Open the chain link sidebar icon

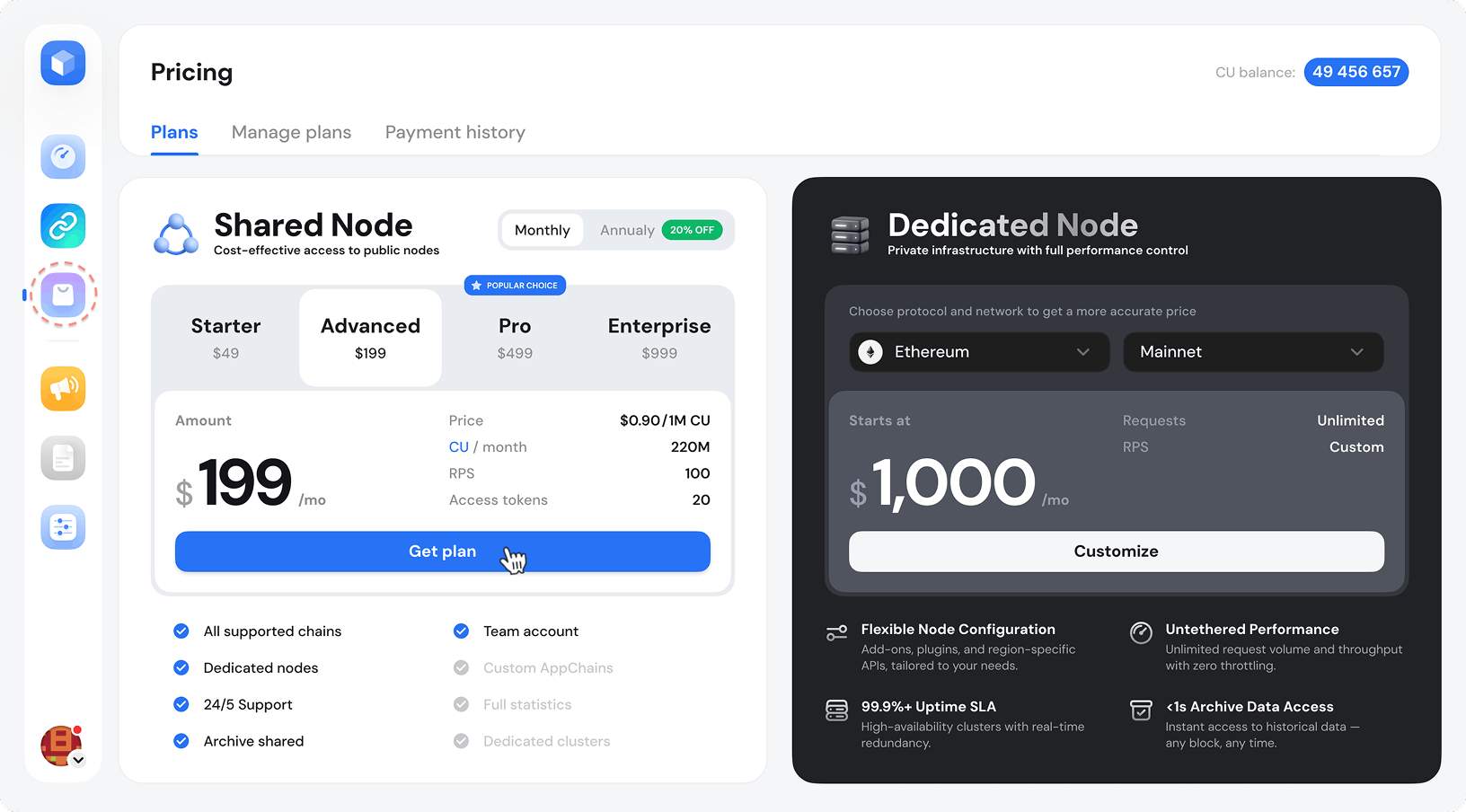[x=63, y=225]
